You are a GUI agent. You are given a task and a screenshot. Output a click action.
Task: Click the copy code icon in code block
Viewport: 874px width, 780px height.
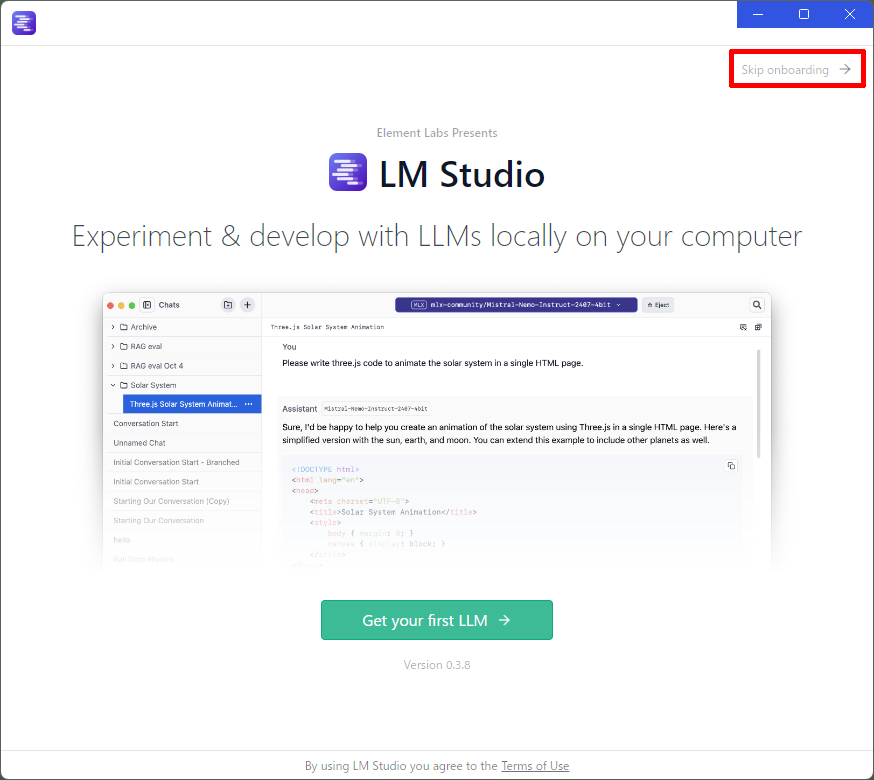[731, 466]
